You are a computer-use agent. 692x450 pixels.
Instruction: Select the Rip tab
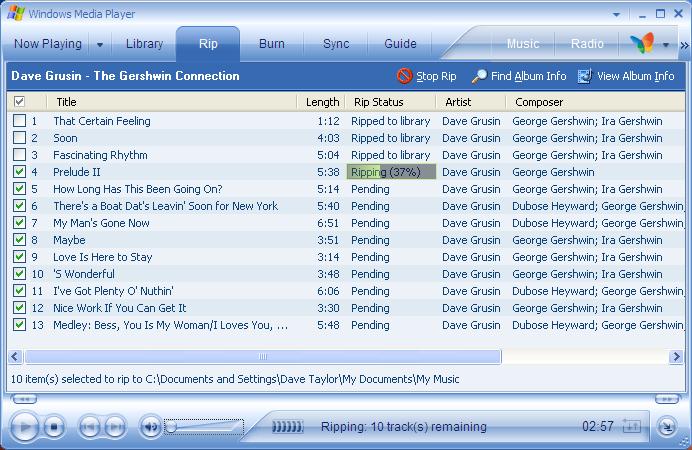pos(208,44)
